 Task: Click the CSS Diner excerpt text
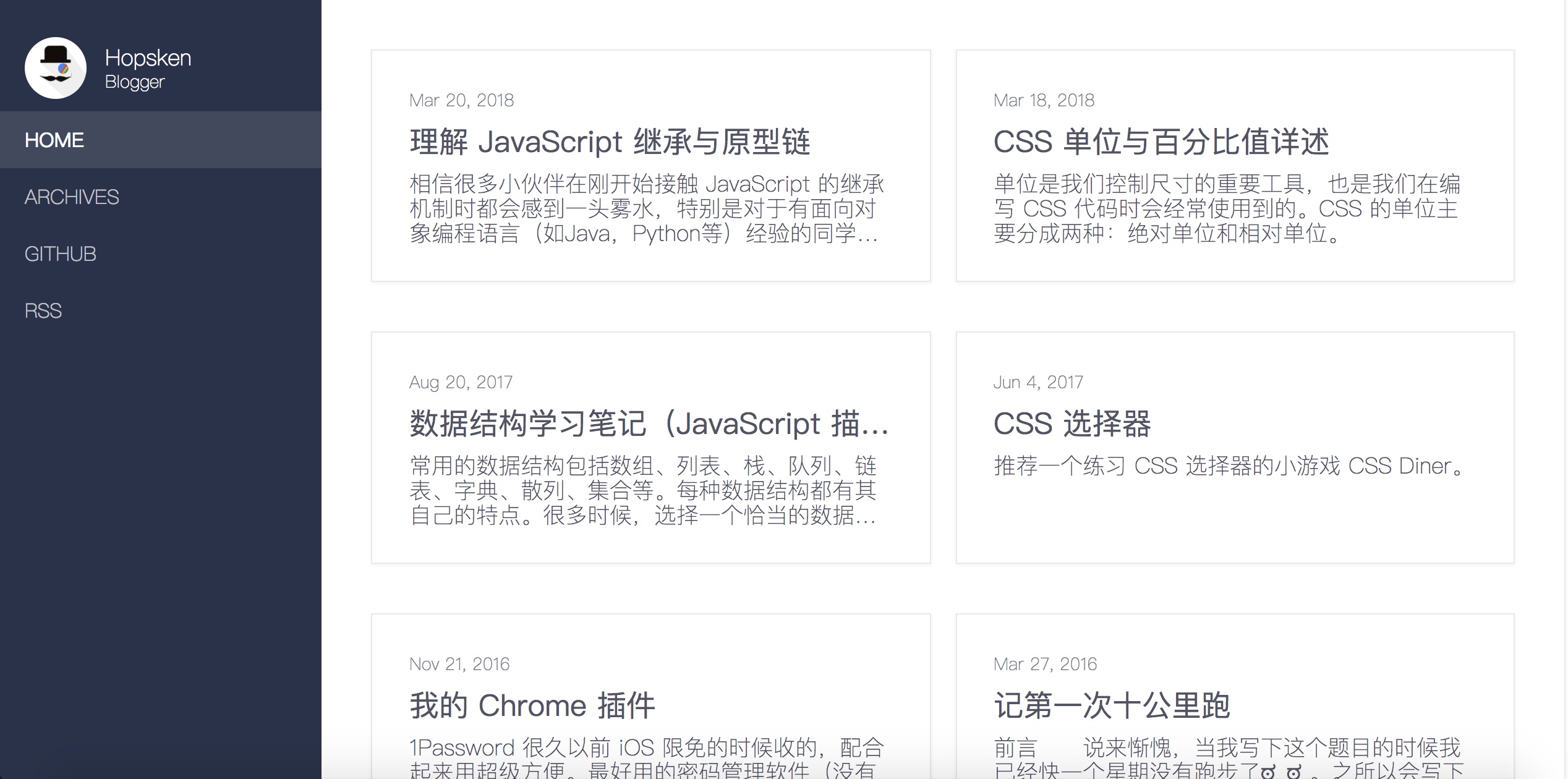pyautogui.click(x=1228, y=466)
